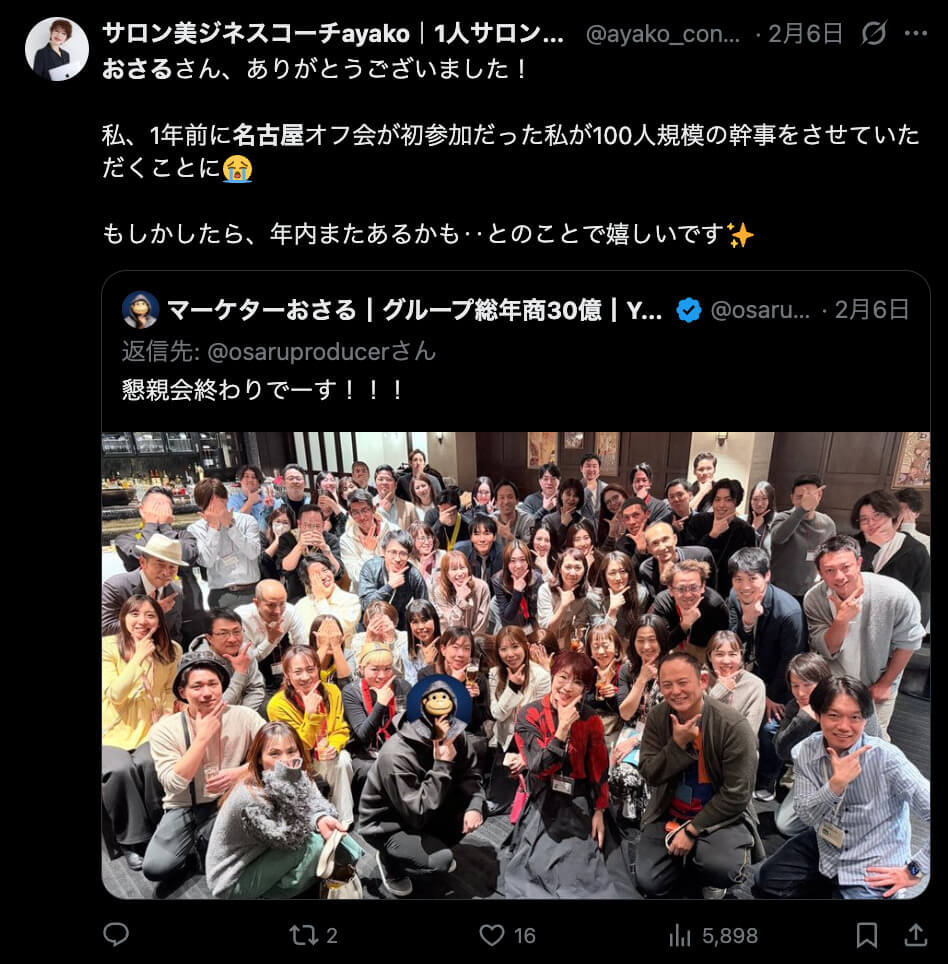Image resolution: width=948 pixels, height=964 pixels.
Task: View post analytics showing 5,898 views
Action: coord(713,936)
